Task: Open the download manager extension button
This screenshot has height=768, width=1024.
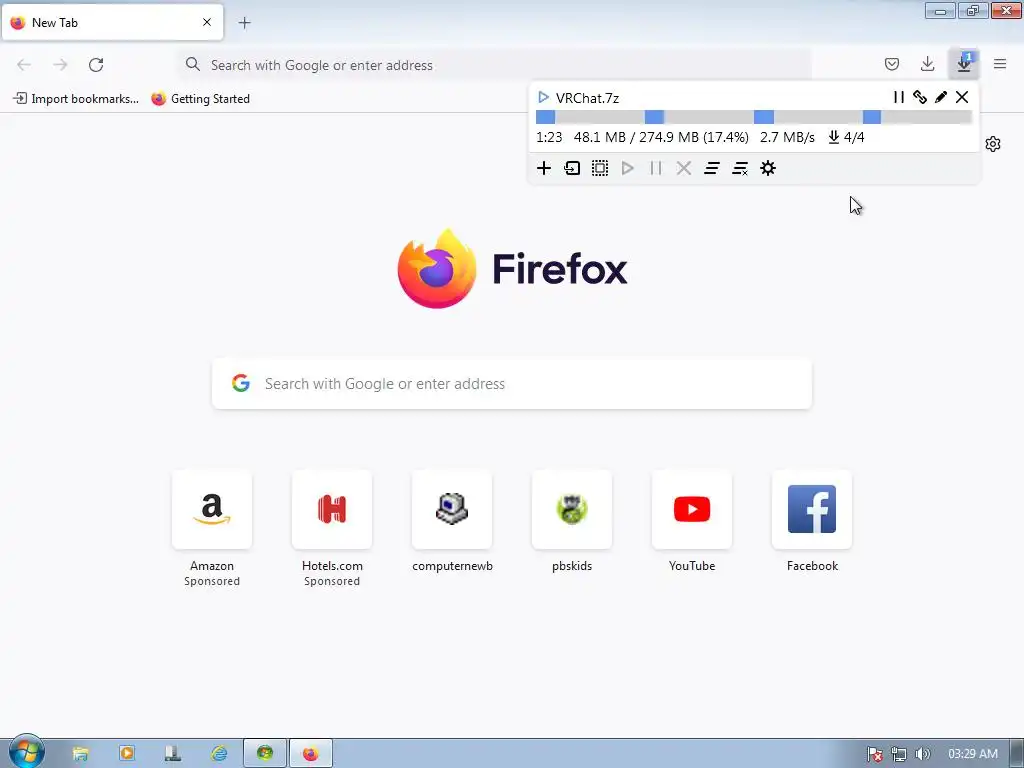Action: pos(964,64)
